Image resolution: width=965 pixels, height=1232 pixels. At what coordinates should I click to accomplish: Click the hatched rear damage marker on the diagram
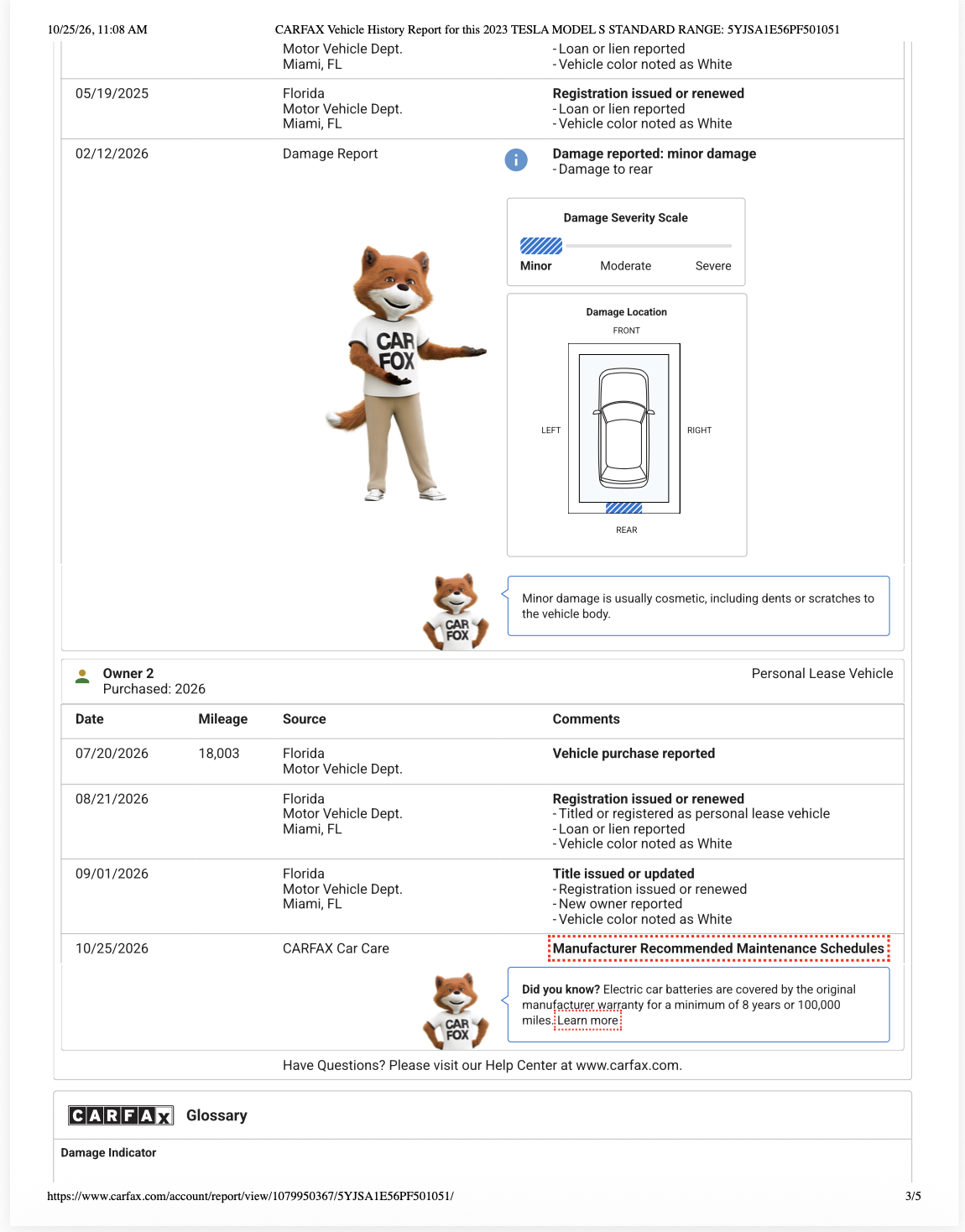click(x=623, y=508)
